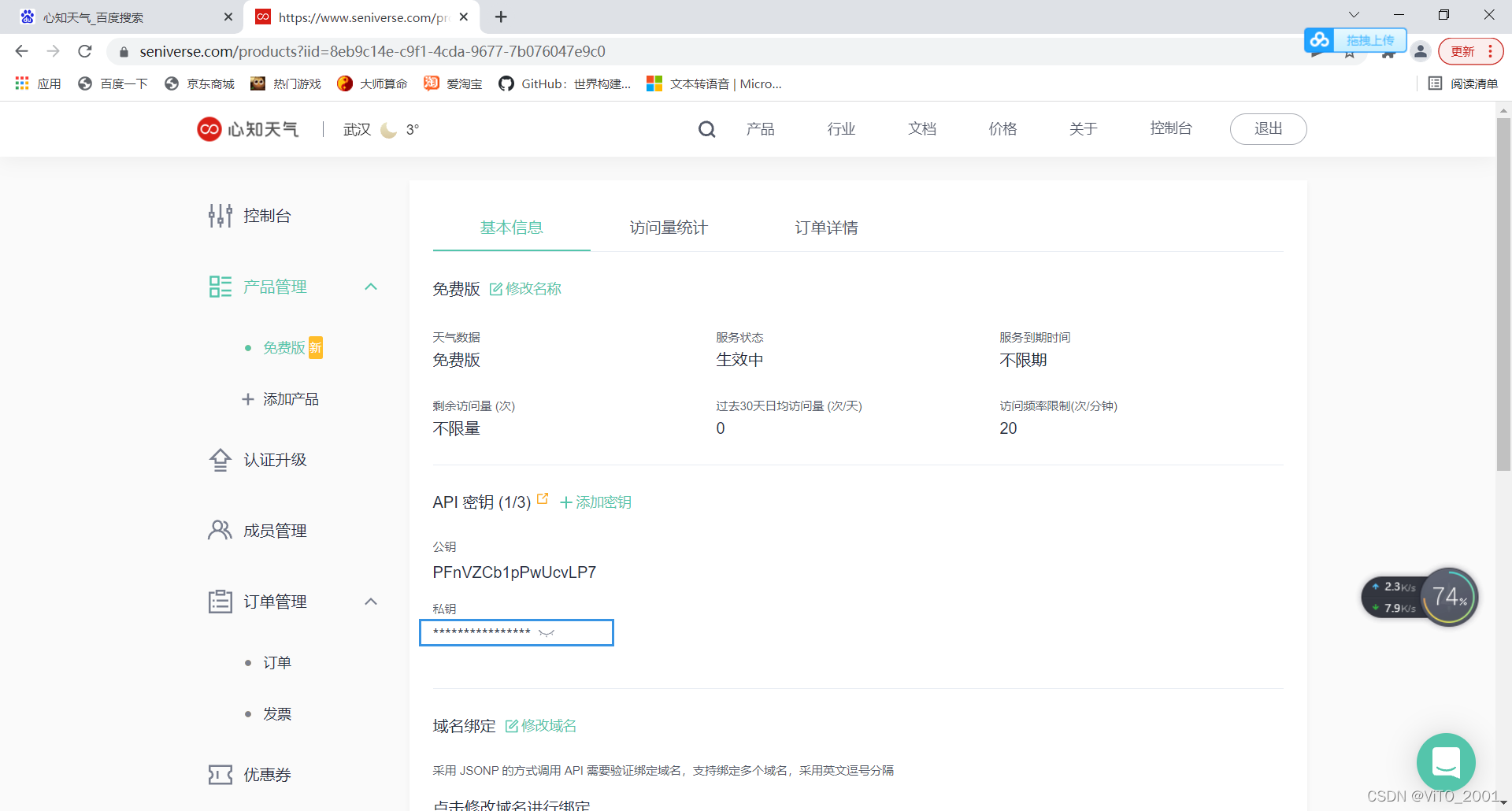Open 发票 under 订单管理
Viewport: 1512px width, 811px height.
tap(276, 714)
